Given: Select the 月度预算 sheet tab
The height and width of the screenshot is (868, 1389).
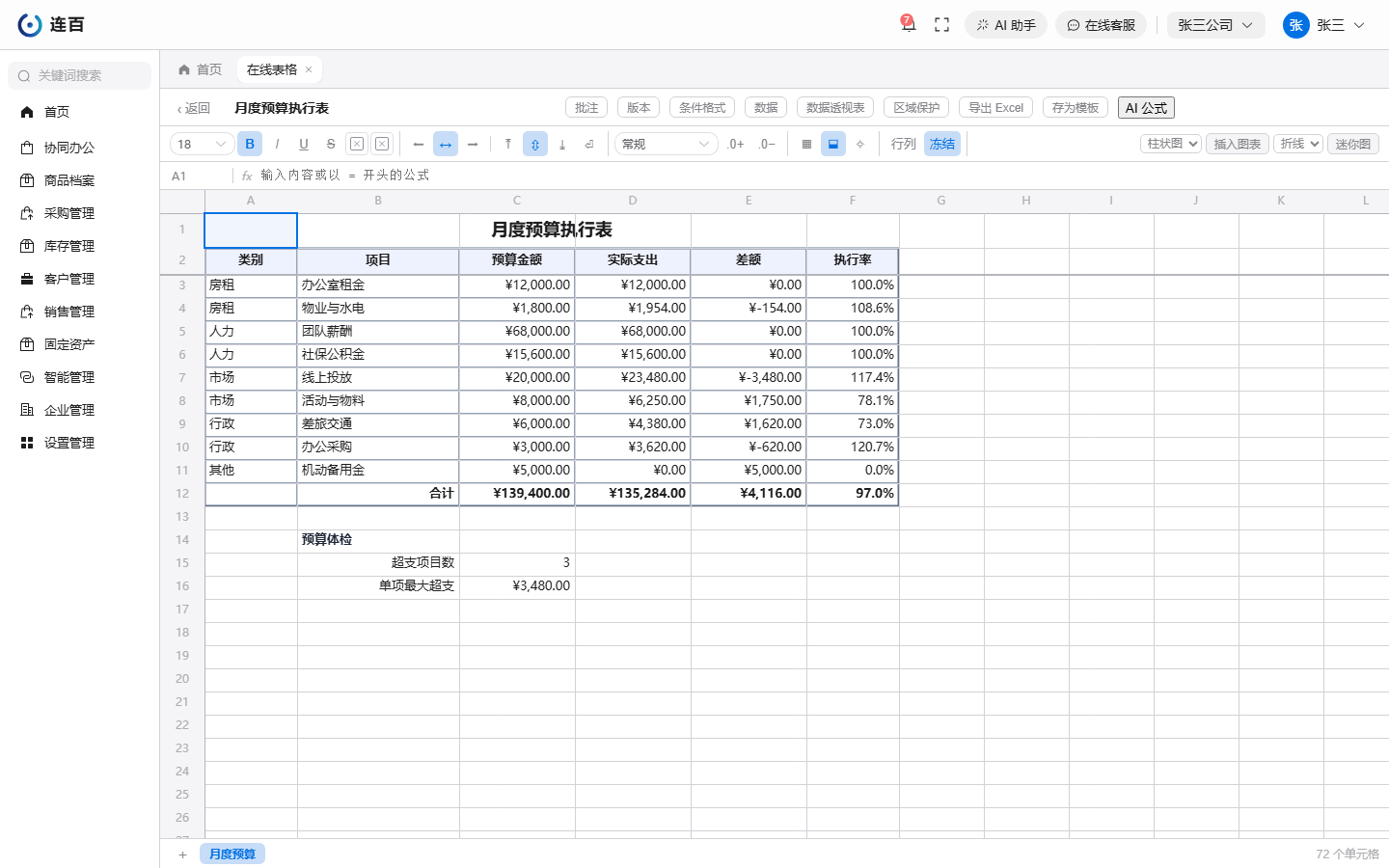Looking at the screenshot, I should point(232,854).
